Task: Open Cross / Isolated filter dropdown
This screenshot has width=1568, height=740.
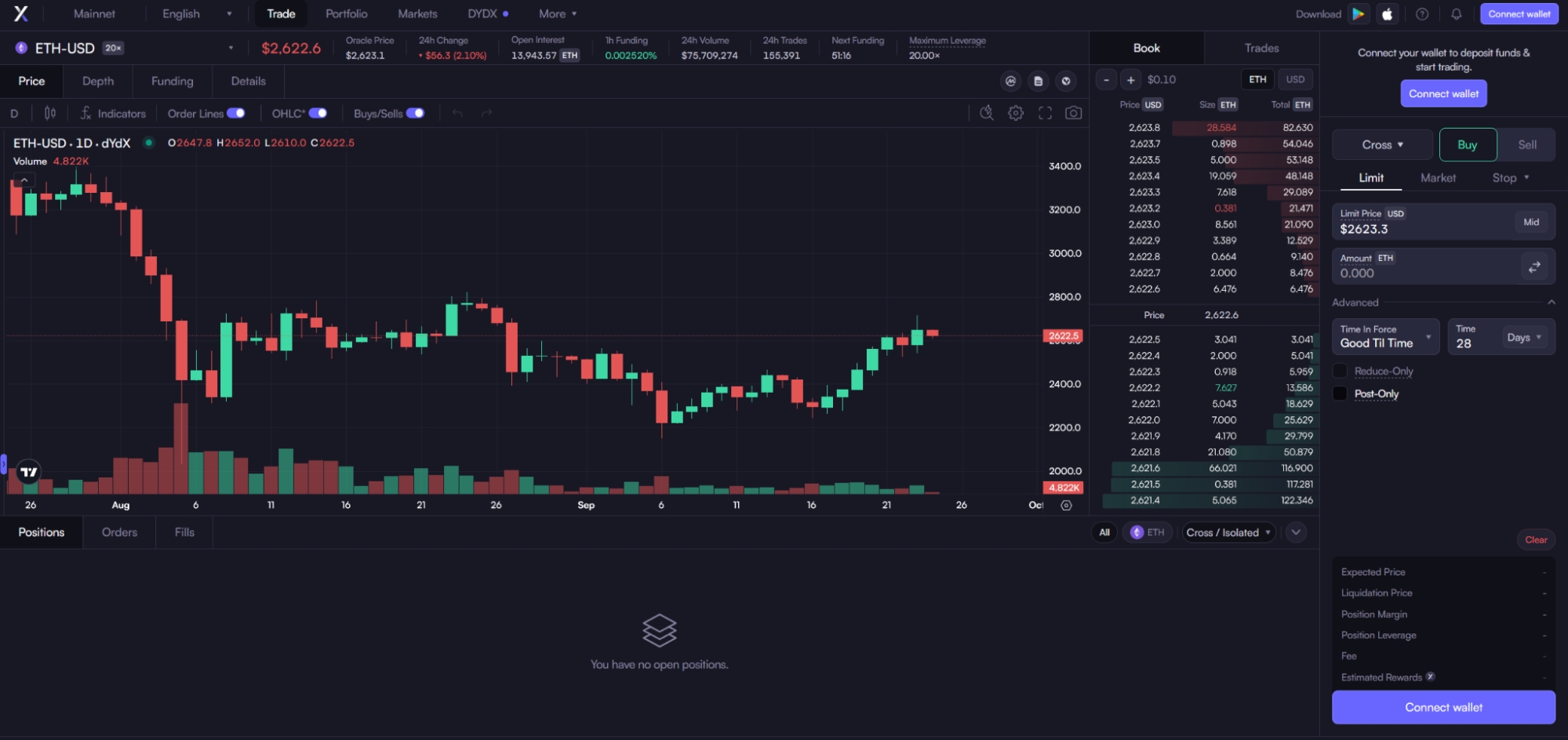Action: click(1228, 532)
